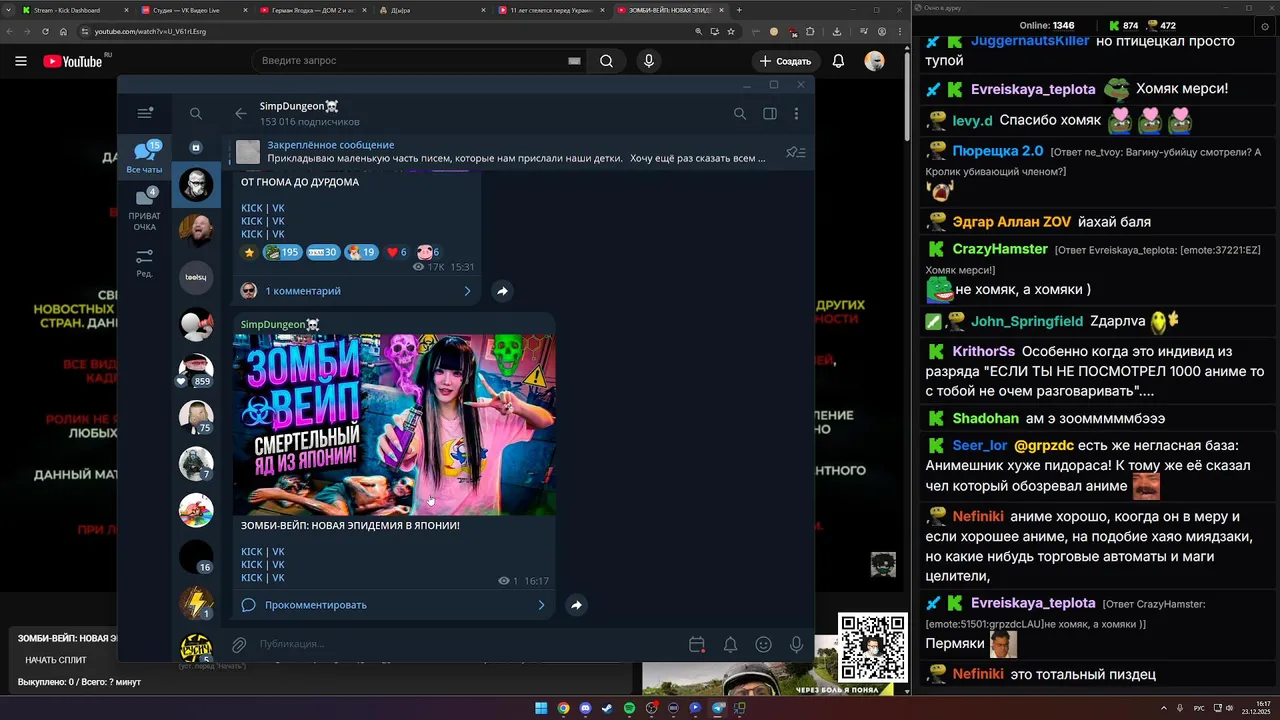Attach file with paperclip icon
1280x720 pixels.
click(239, 645)
